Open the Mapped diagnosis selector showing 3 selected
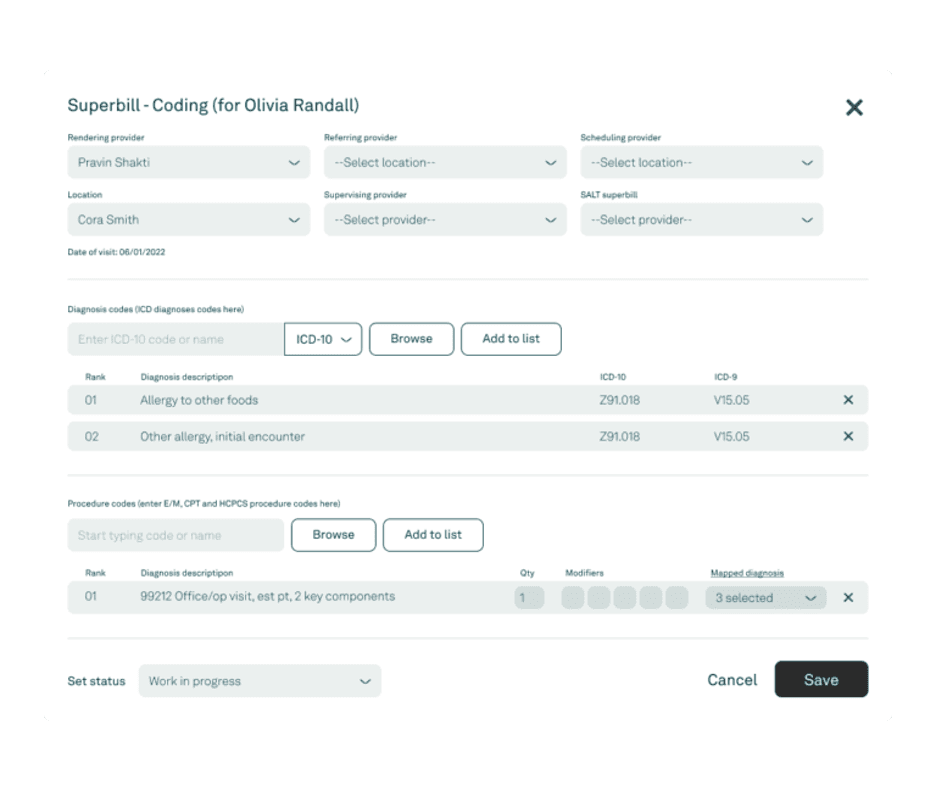This screenshot has height=792, width=936. 766,597
